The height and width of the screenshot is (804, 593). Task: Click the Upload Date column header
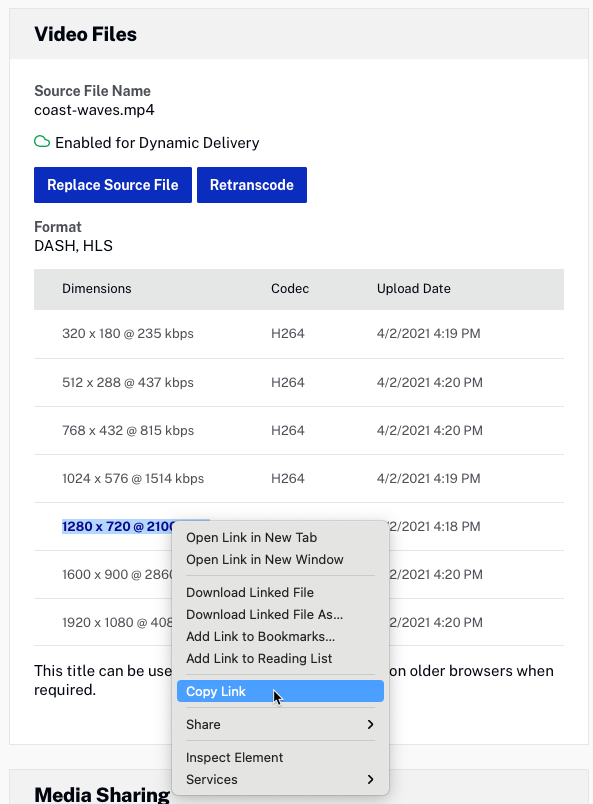[413, 289]
